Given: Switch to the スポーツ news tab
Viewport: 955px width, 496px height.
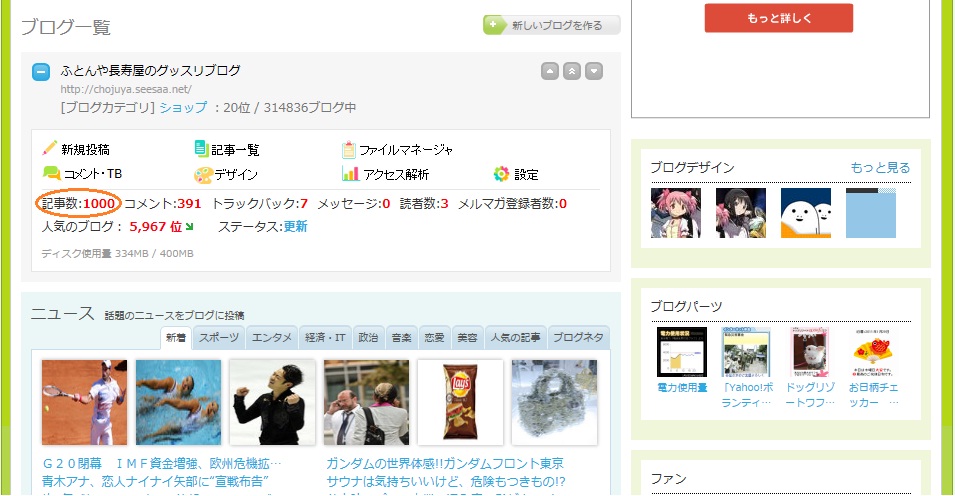Looking at the screenshot, I should click(x=219, y=338).
